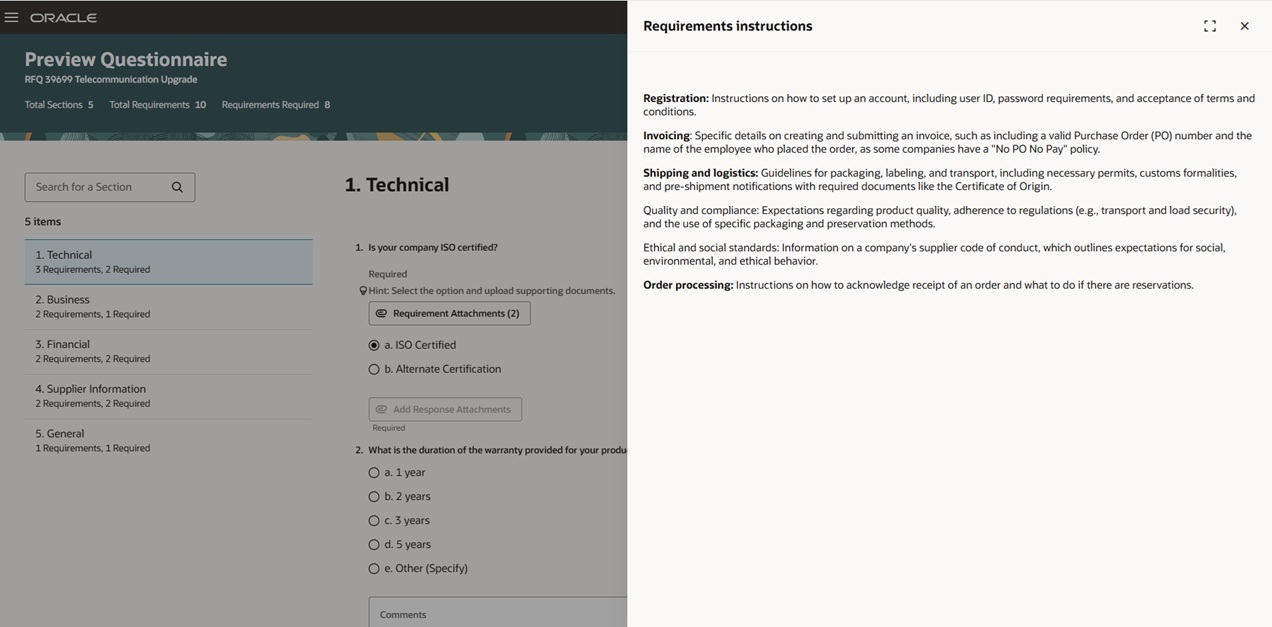Select the Alternate Certification option
Viewport: 1272px width, 627px height.
click(x=374, y=368)
